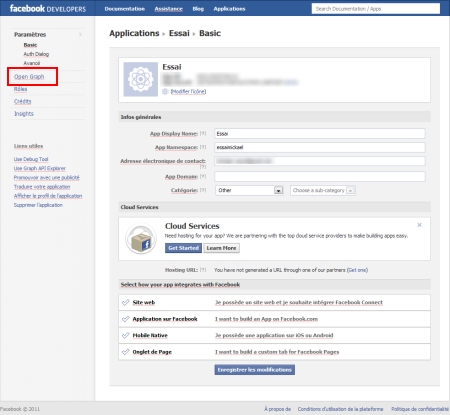
Task: Open Applications in the top navigation
Action: [229, 9]
